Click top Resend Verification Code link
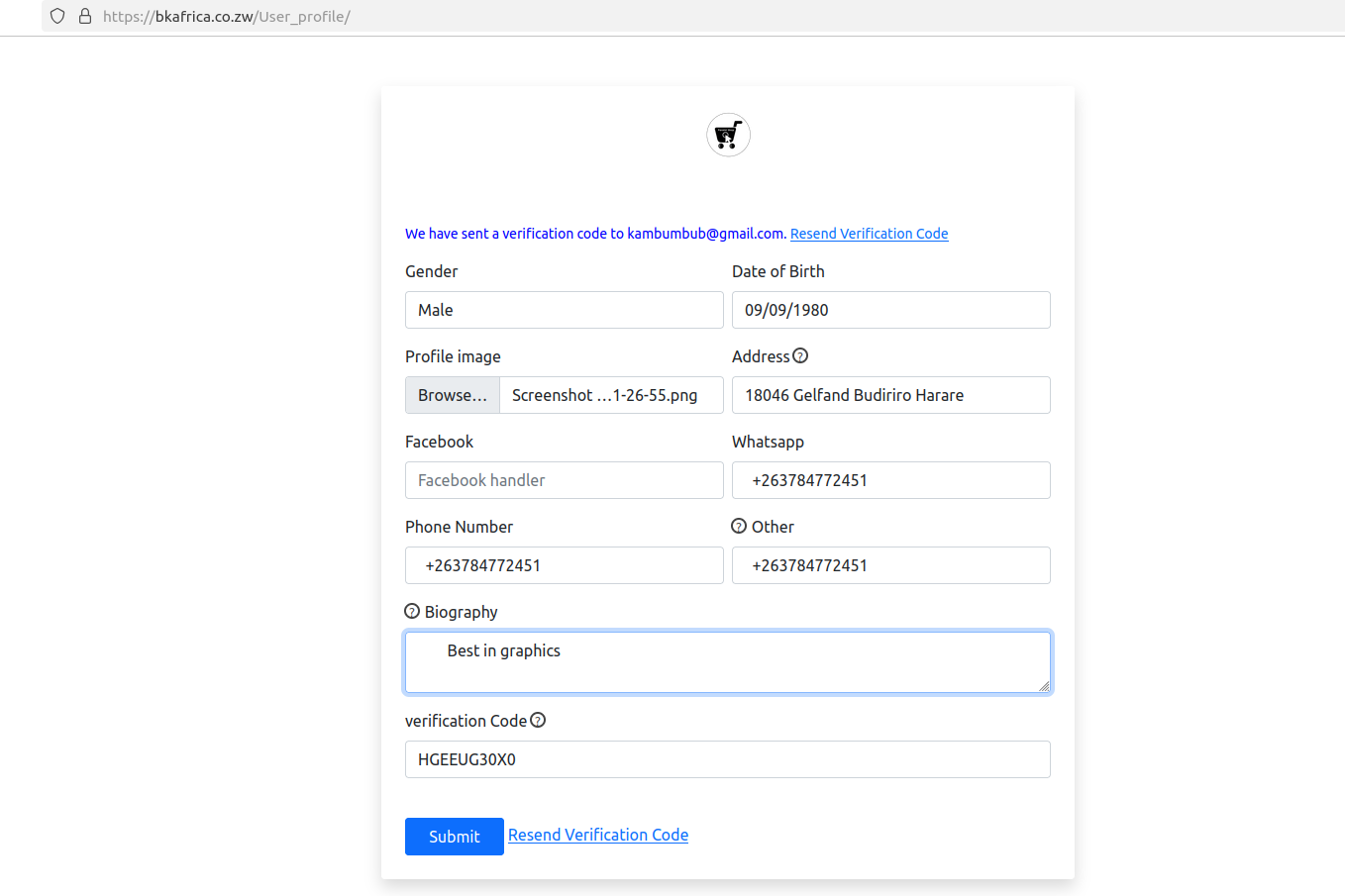Viewport: 1345px width, 896px height. click(869, 234)
